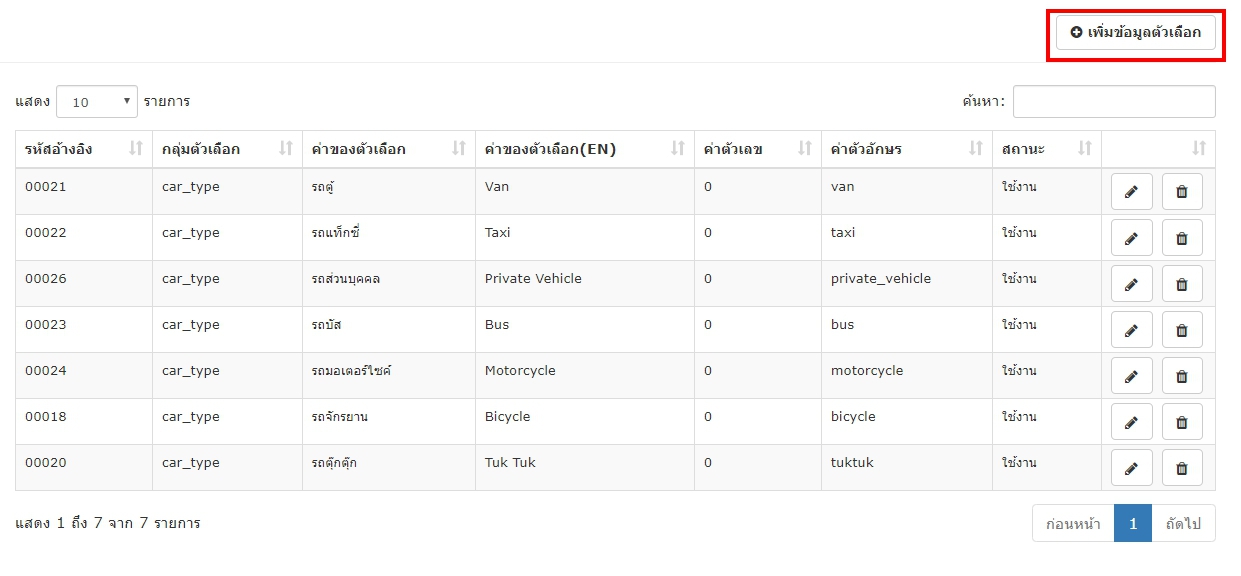1241x576 pixels.
Task: Edit the Van row with pencil icon
Action: [1132, 192]
